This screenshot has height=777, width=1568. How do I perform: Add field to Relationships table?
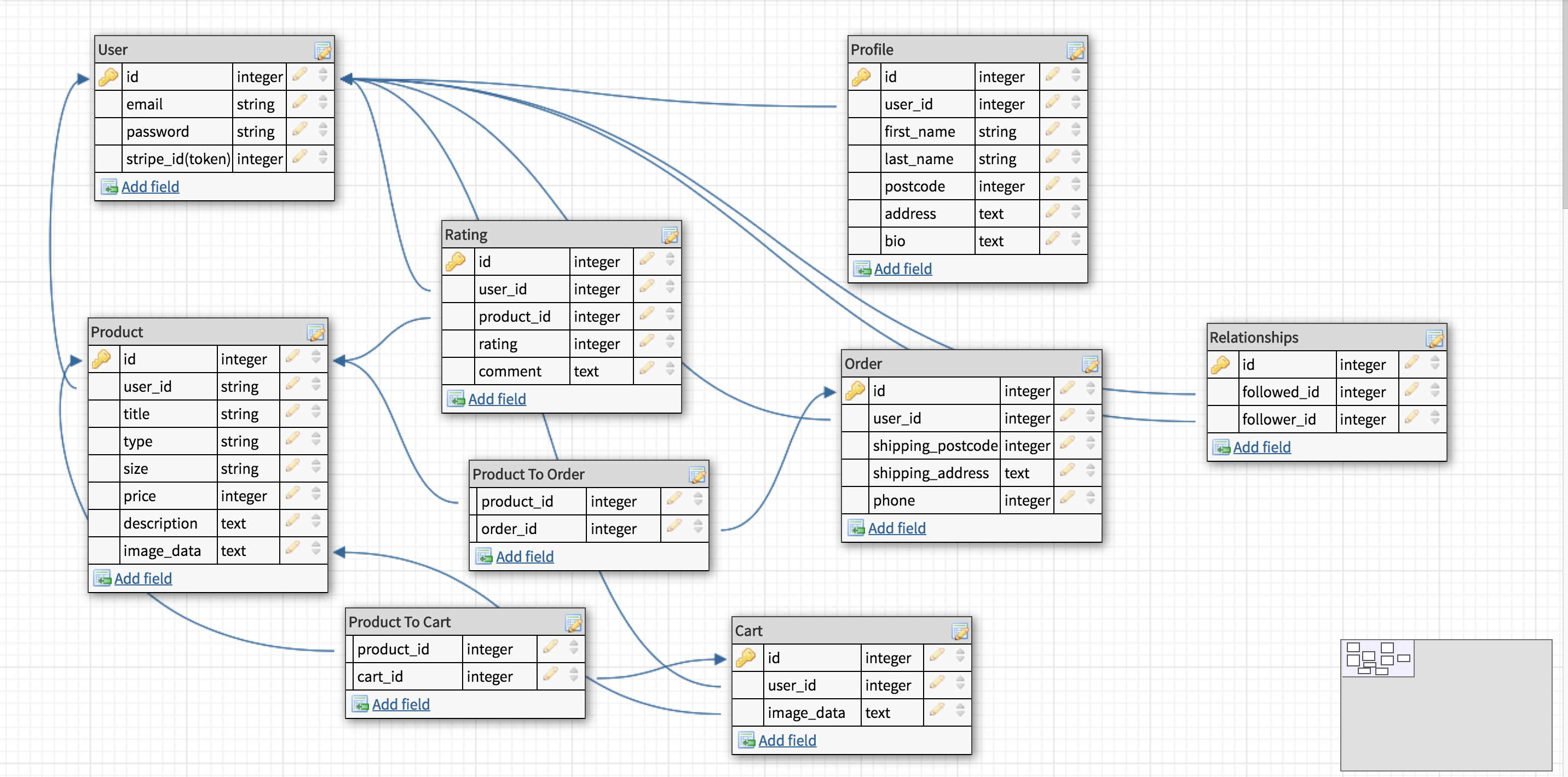coord(1261,447)
